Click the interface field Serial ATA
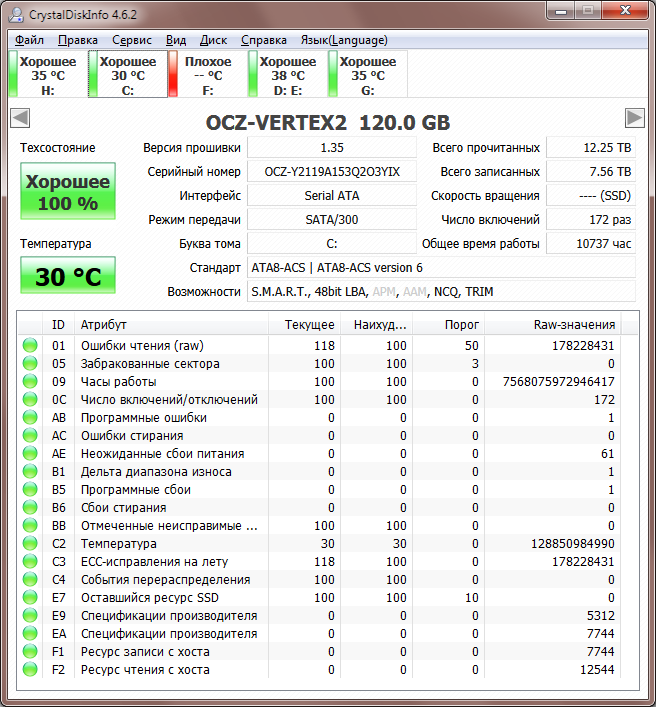Viewport: 656px width, 707px height. (332, 196)
